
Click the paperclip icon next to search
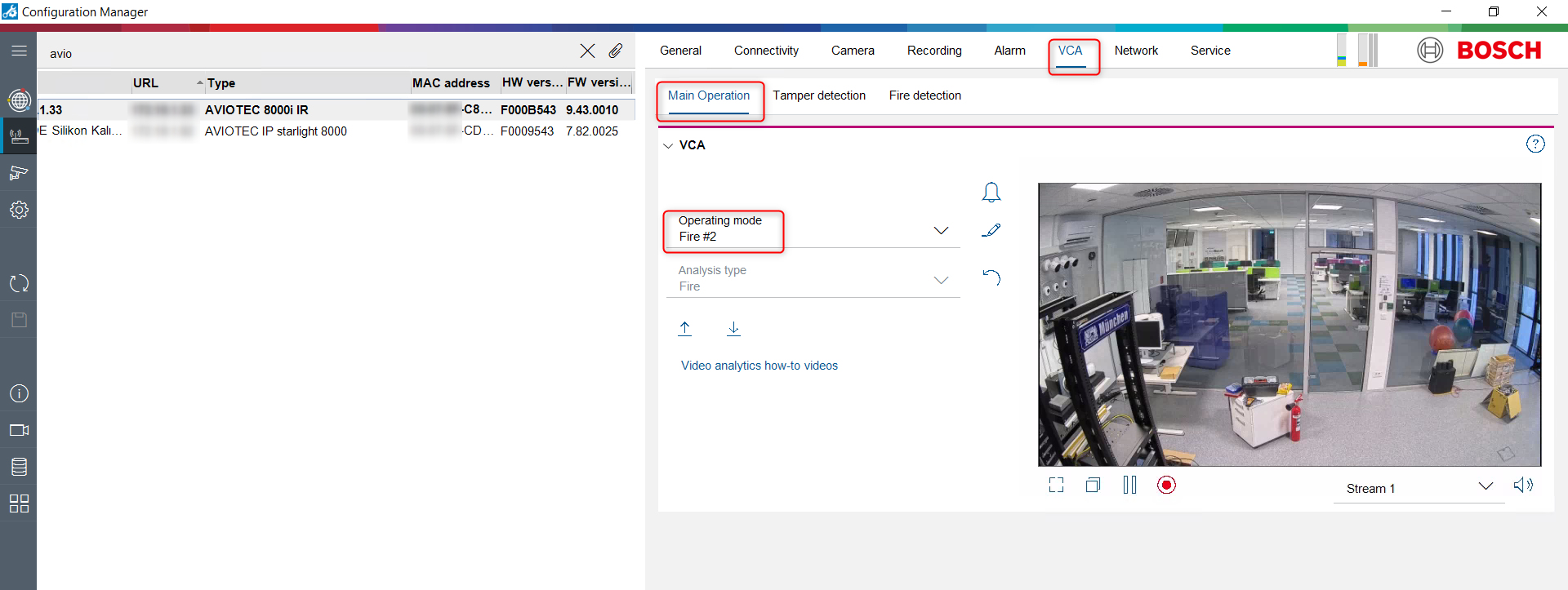[x=616, y=51]
